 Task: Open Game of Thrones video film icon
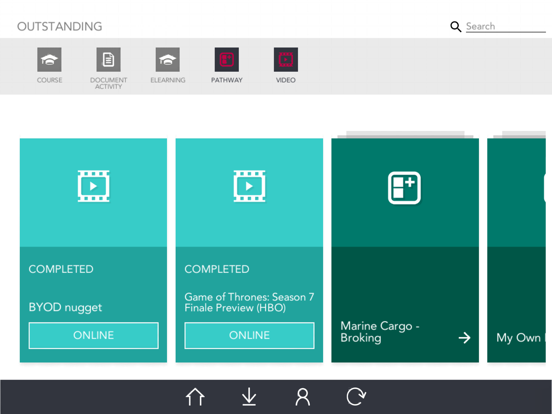[x=249, y=186]
